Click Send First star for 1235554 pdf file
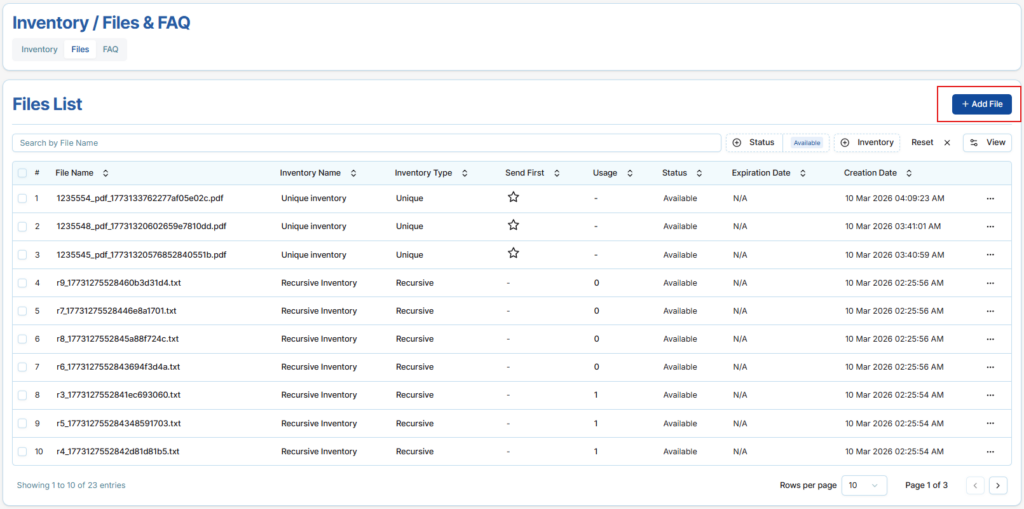 click(513, 198)
